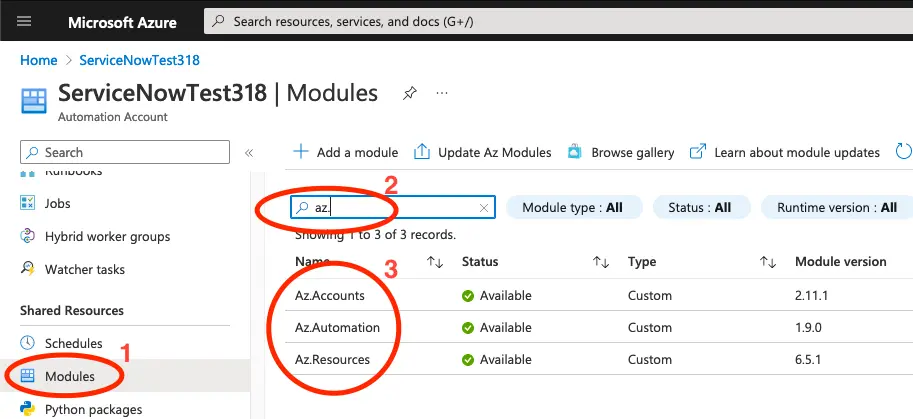This screenshot has width=913, height=419.
Task: Open the Module type filter dropdown
Action: click(574, 207)
